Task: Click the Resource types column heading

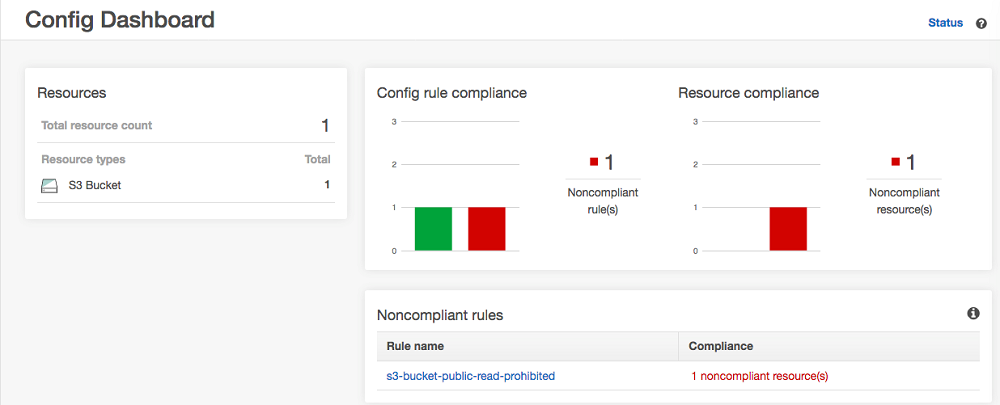Action: [83, 159]
